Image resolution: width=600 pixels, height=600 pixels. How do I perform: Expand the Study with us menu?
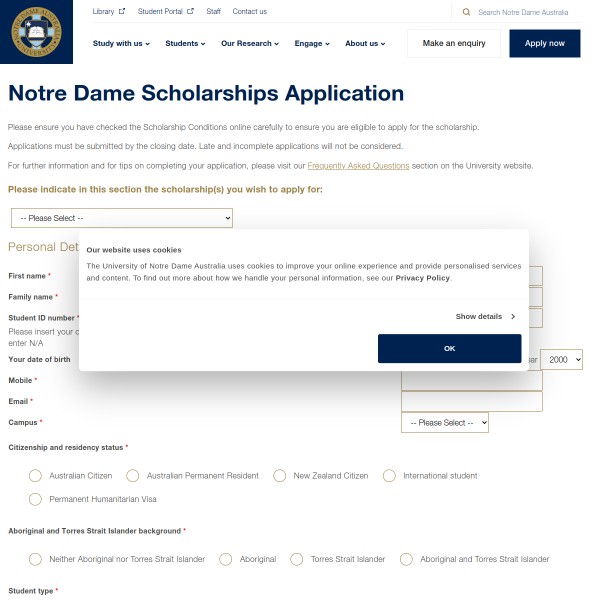tap(121, 44)
